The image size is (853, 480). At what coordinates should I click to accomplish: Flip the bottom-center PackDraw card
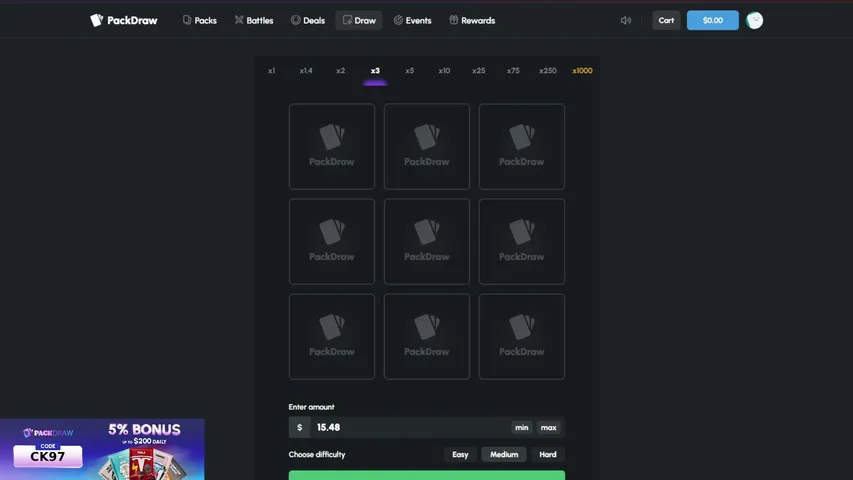[x=426, y=336]
